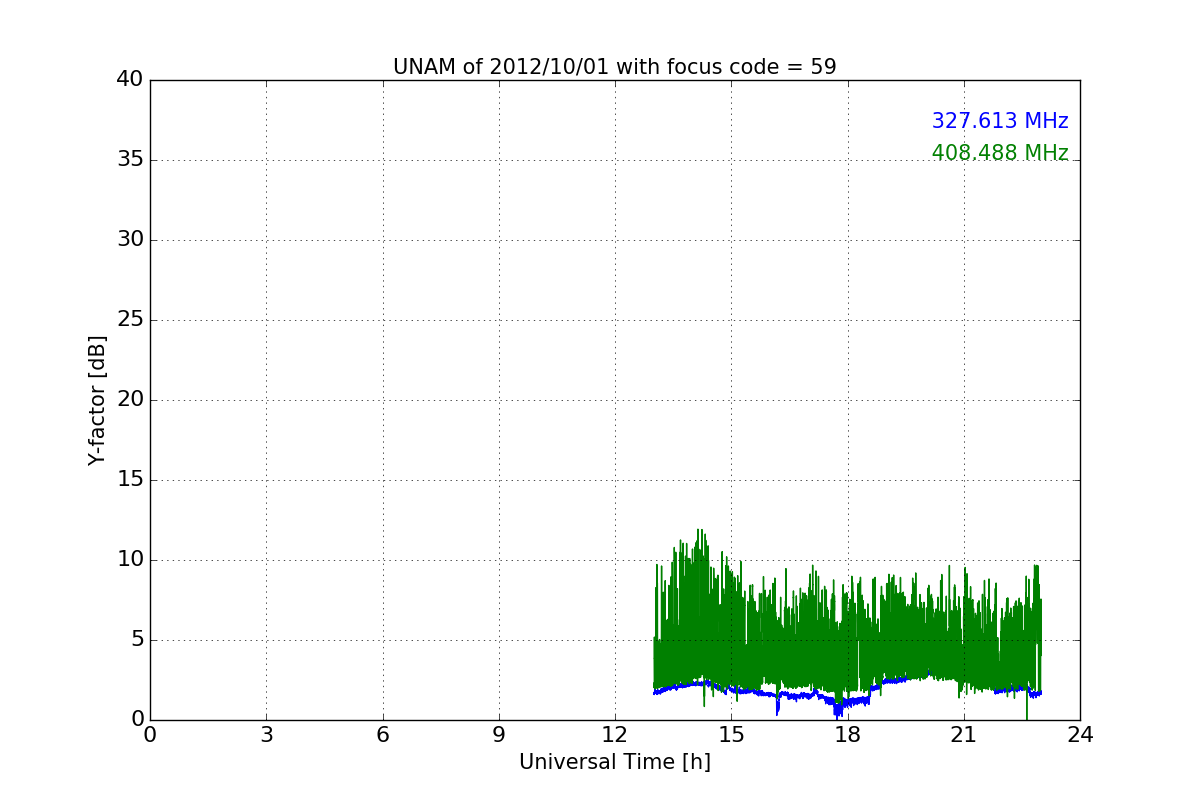Click the x-axis tick label '6'
This screenshot has width=1200, height=800.
coord(382,735)
